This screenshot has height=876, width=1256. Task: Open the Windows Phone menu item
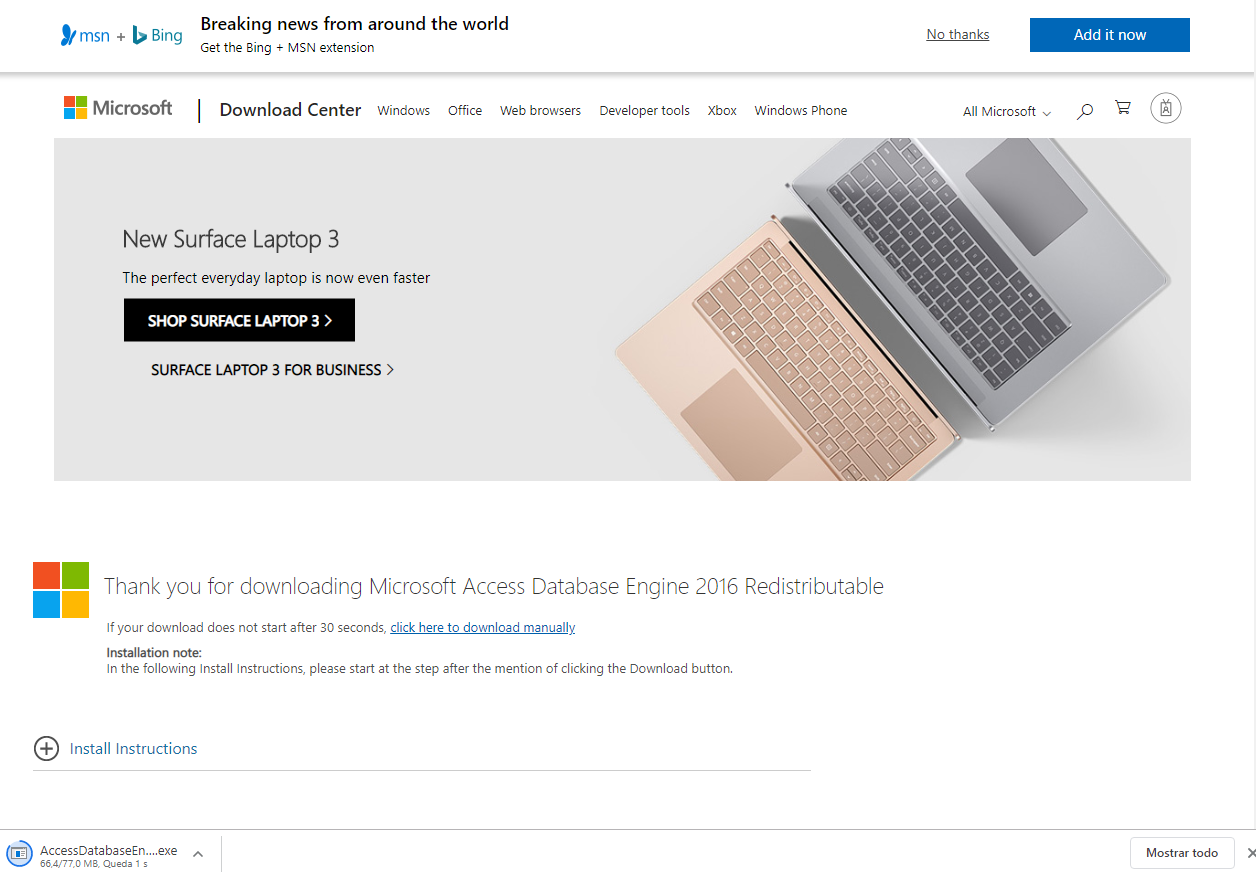pyautogui.click(x=801, y=111)
